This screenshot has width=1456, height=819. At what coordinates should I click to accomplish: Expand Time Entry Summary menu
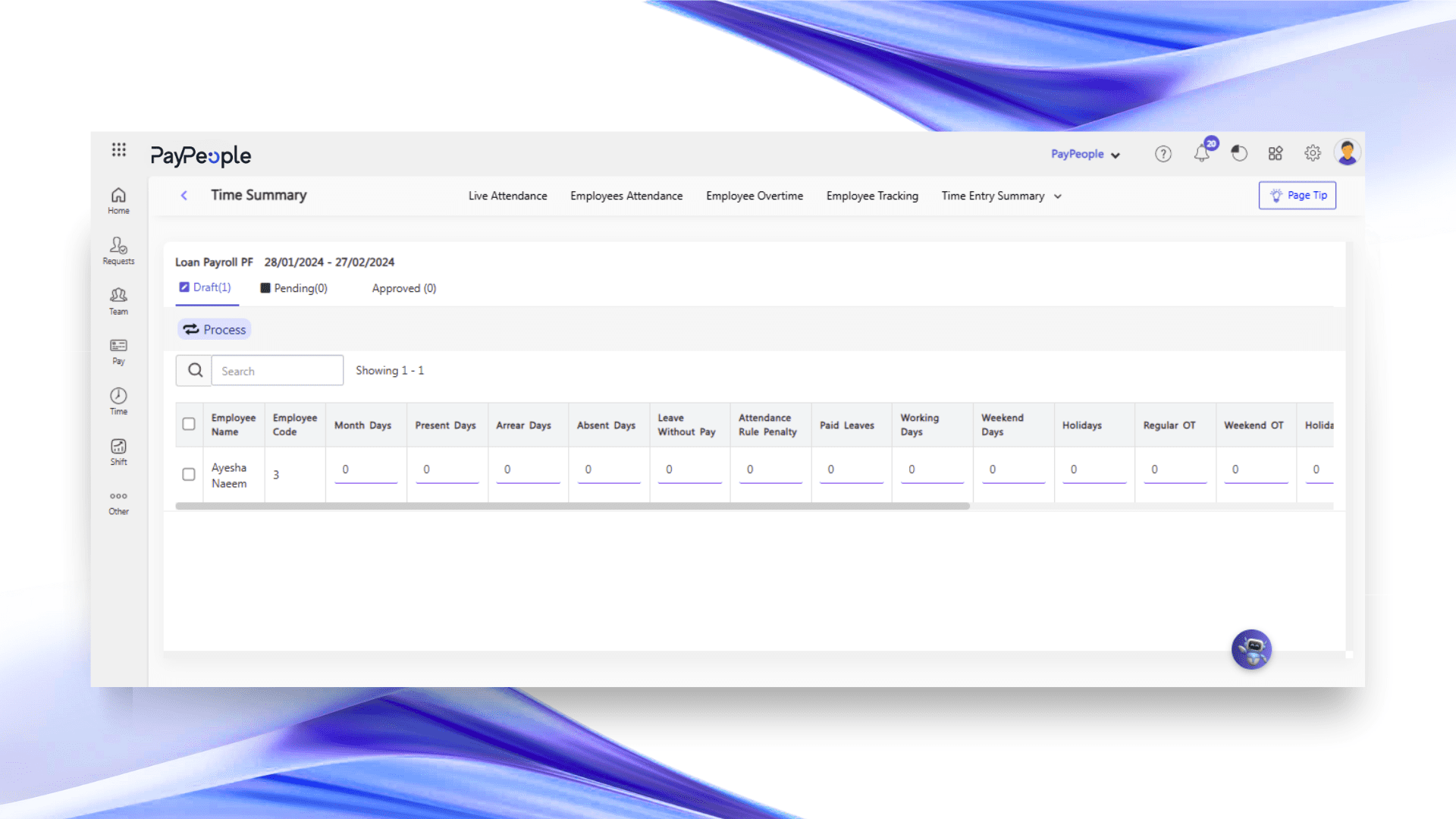pos(1001,196)
